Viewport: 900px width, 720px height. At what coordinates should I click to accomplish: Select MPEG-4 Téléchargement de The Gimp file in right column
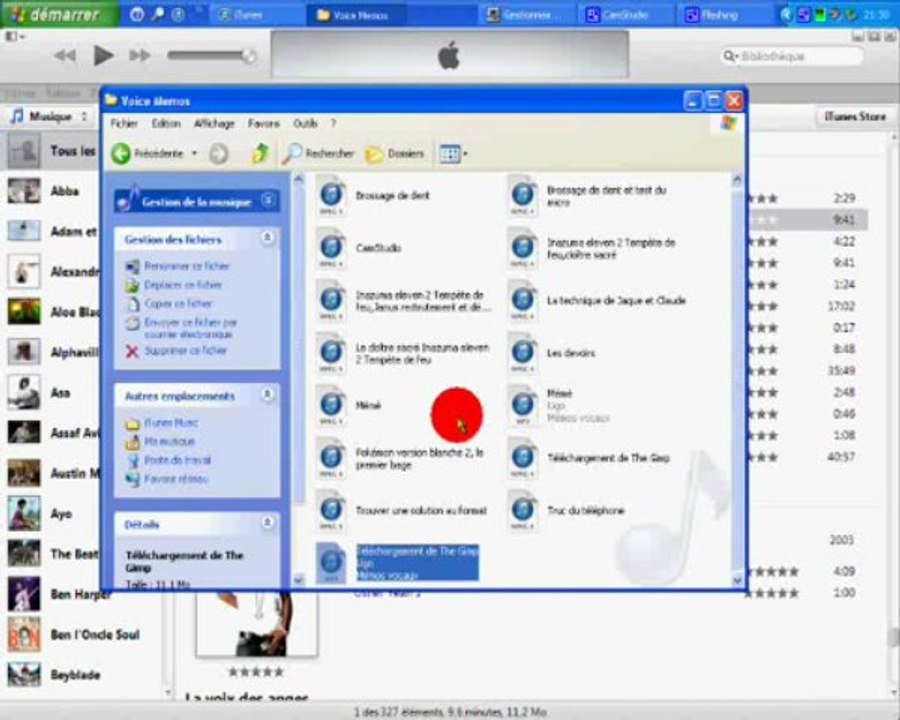(523, 458)
